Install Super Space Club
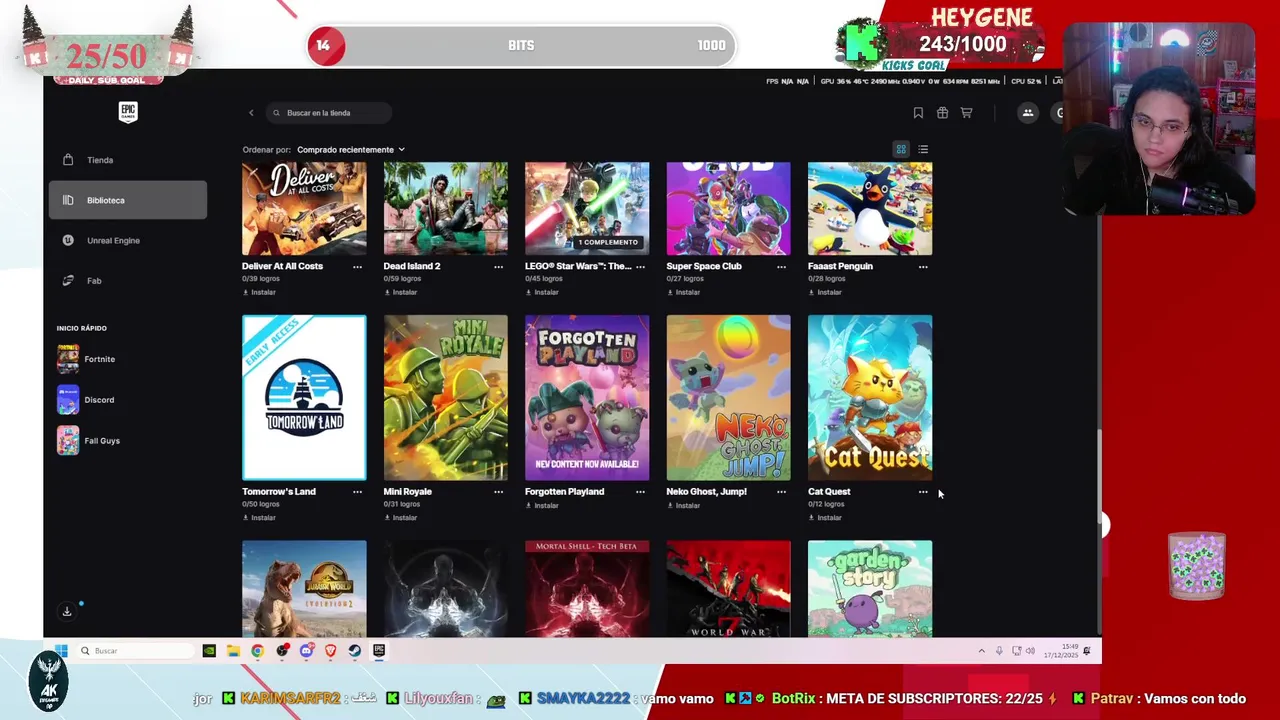Viewport: 1280px width, 720px height. click(683, 293)
